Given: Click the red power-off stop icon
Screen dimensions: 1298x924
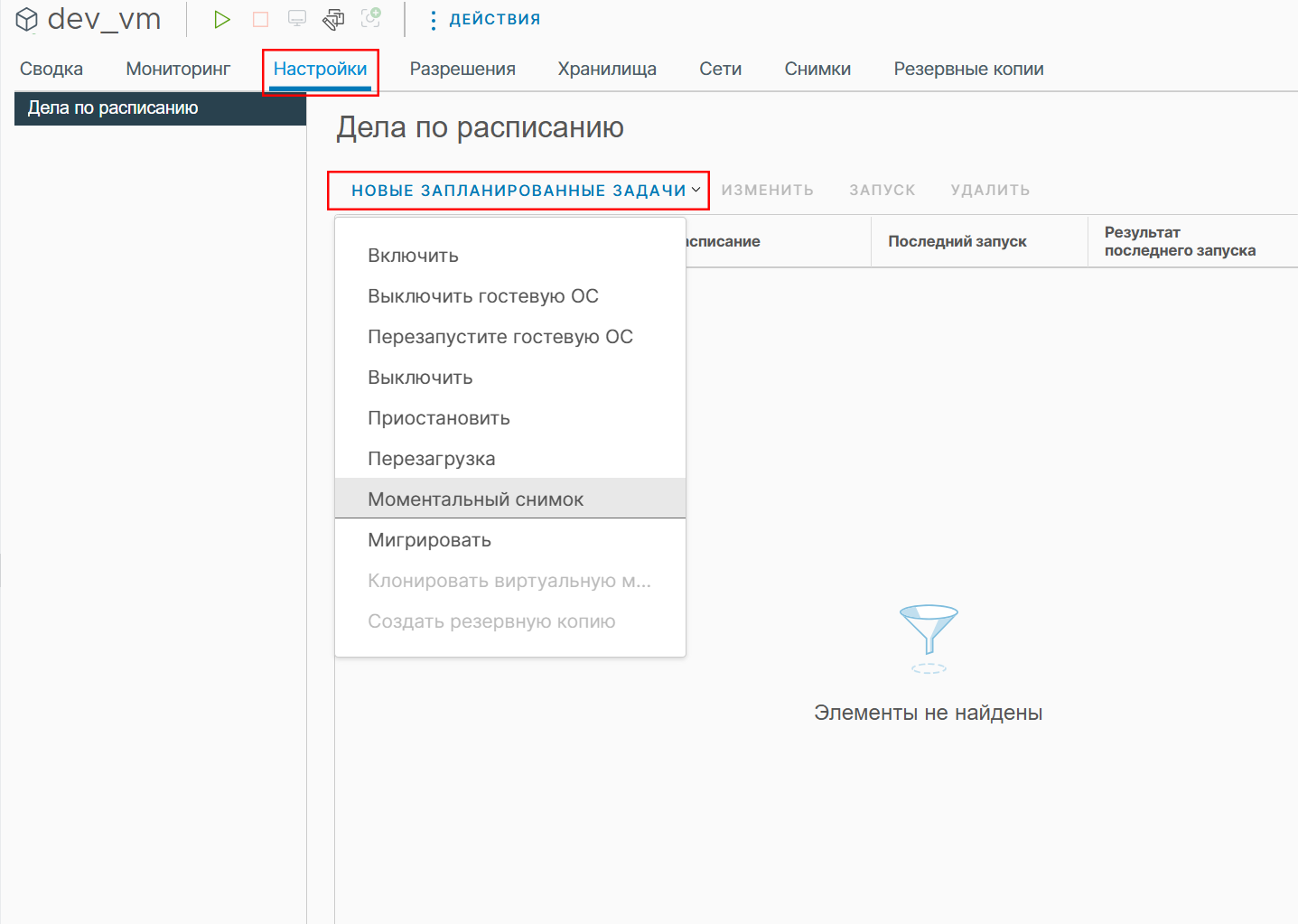Looking at the screenshot, I should click(260, 19).
